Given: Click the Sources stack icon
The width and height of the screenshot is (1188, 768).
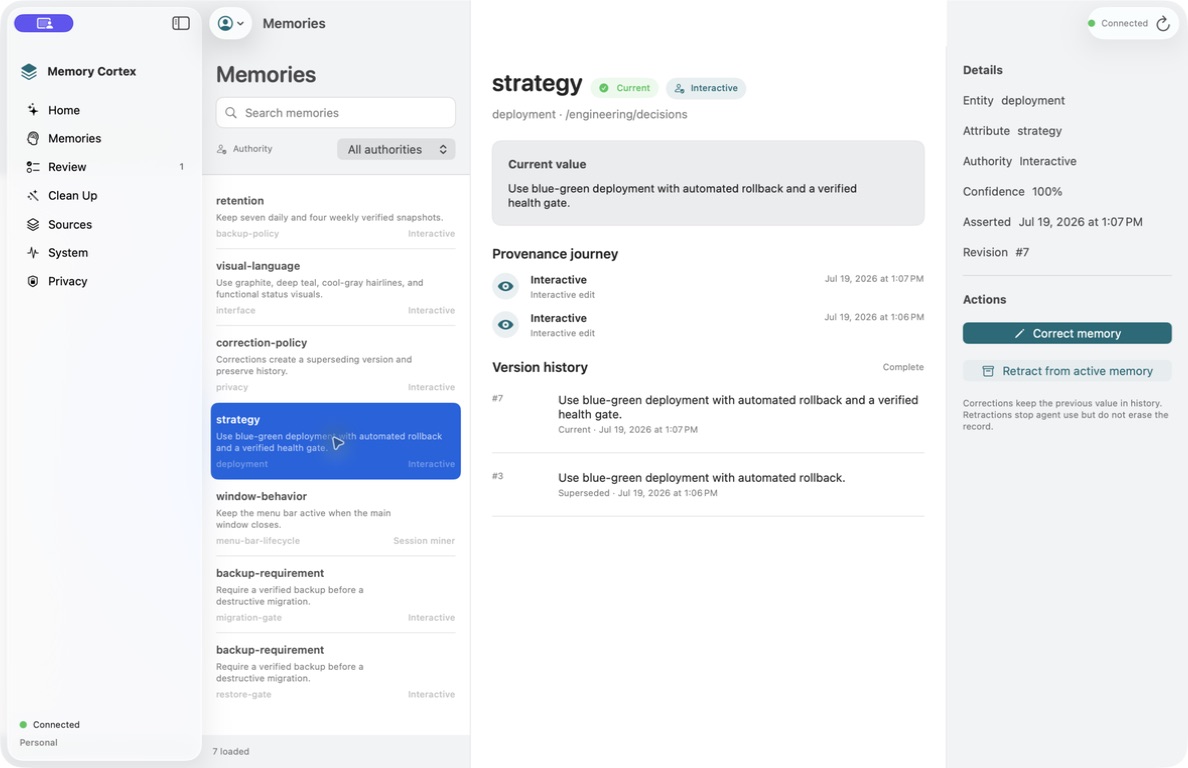Looking at the screenshot, I should (33, 224).
